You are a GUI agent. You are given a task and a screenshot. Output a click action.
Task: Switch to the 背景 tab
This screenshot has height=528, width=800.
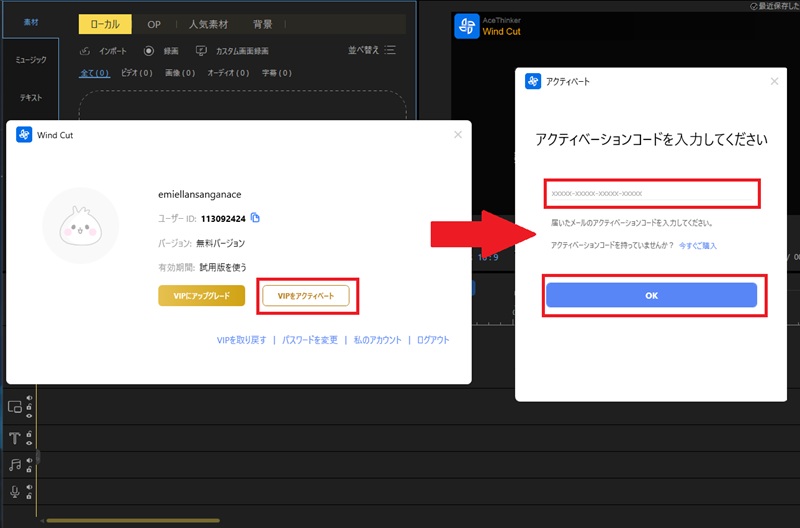click(262, 24)
